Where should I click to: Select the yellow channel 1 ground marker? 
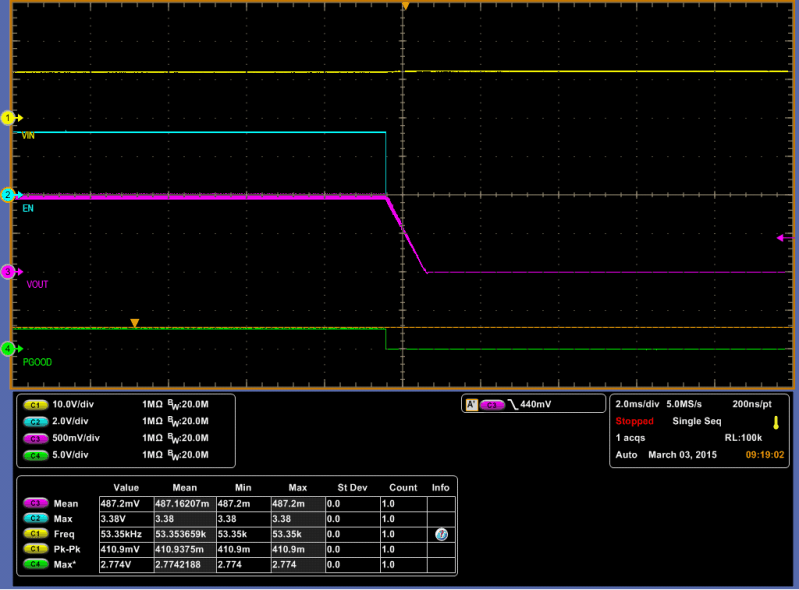[x=10, y=118]
